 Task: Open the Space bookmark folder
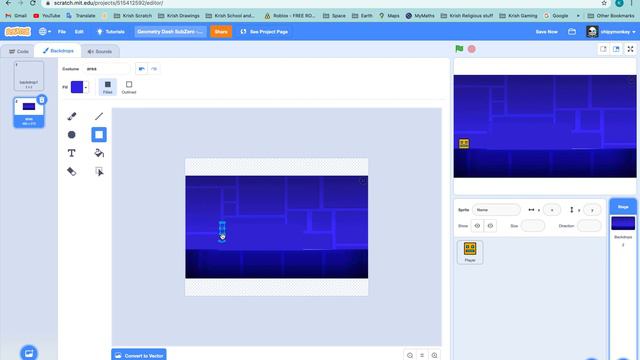334,16
